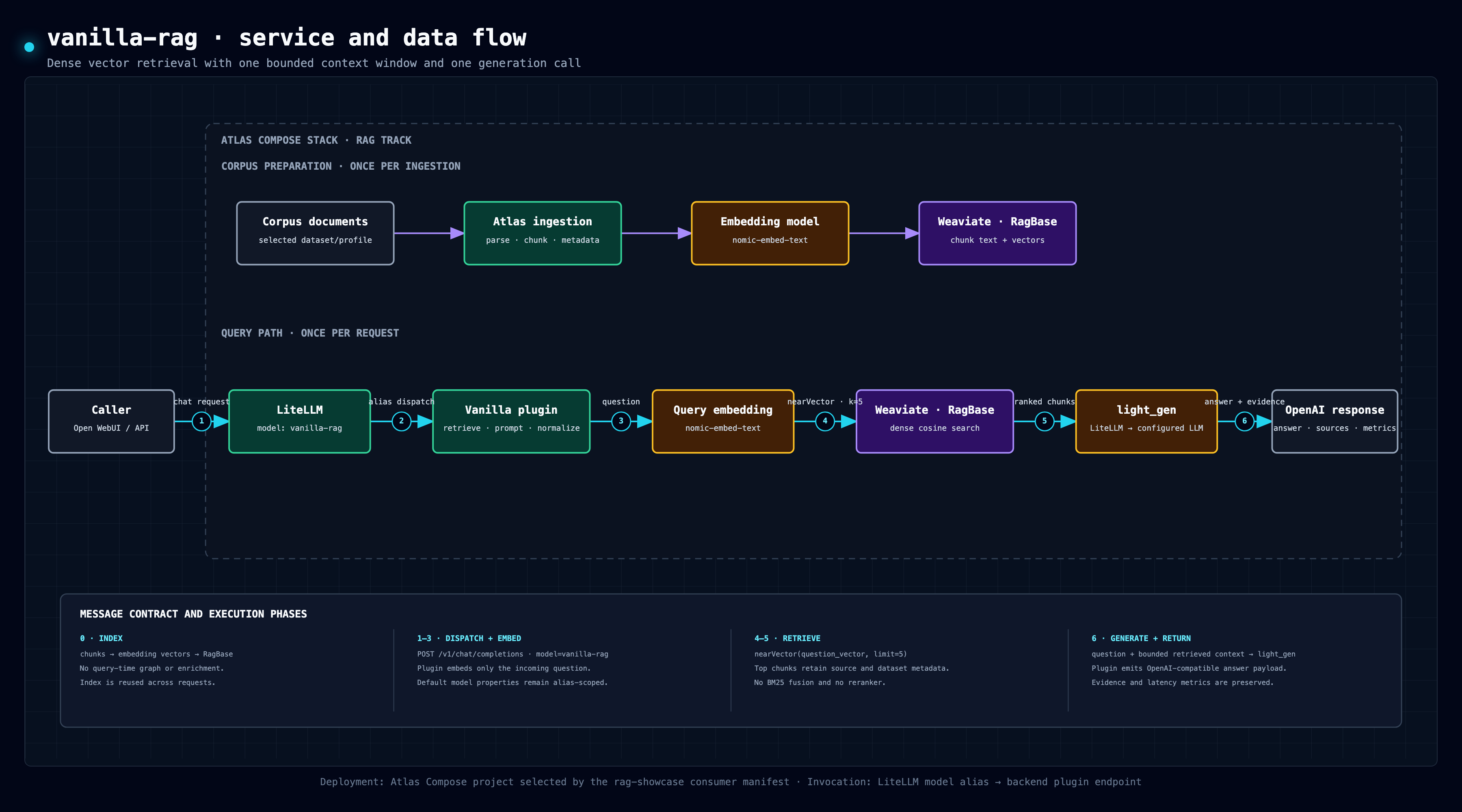Click 'CORPUS PREPARATION · ONCE PER INGESTION' heading
The height and width of the screenshot is (812, 1462).
[341, 166]
